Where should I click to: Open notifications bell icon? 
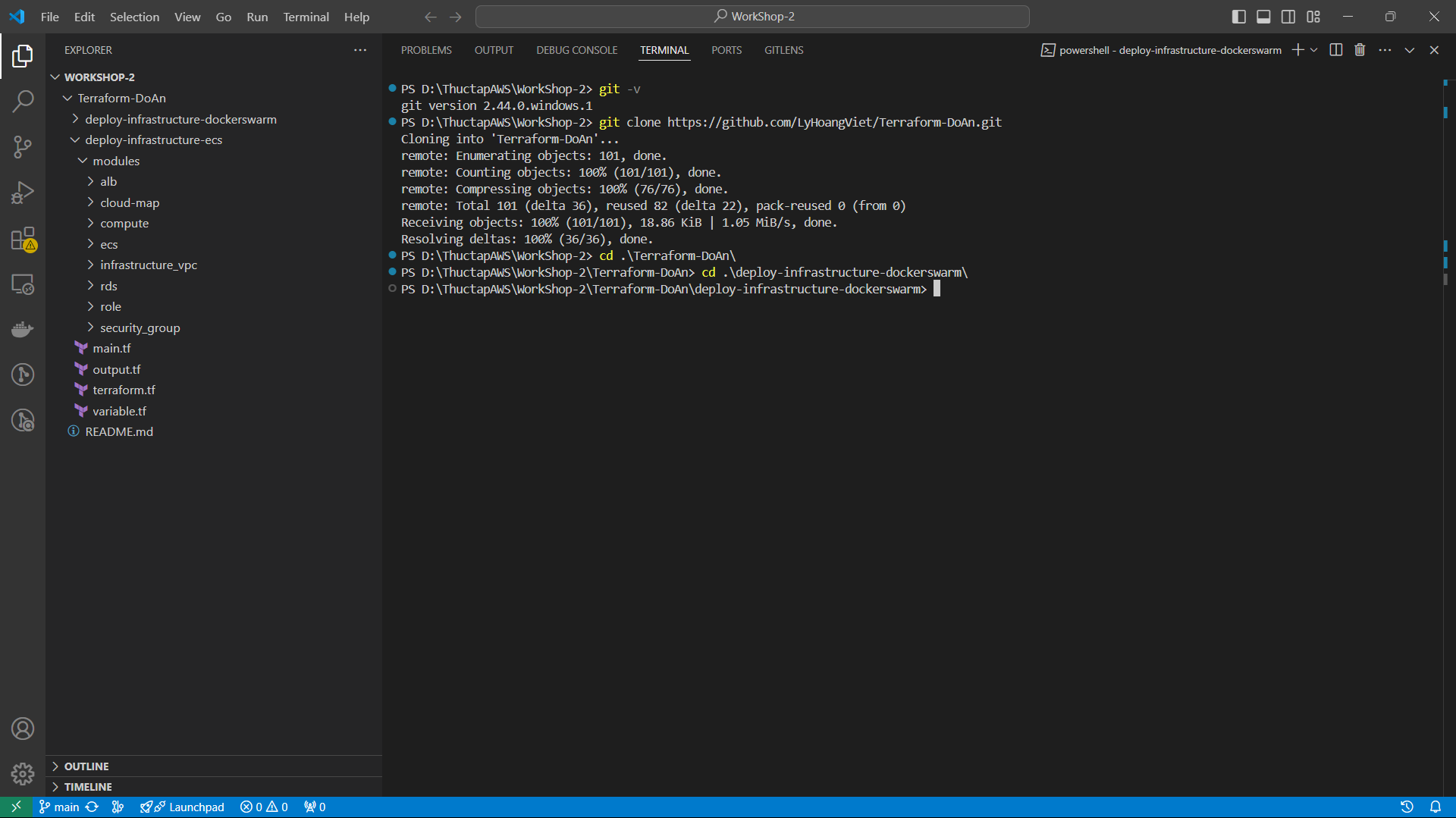pyautogui.click(x=1436, y=807)
